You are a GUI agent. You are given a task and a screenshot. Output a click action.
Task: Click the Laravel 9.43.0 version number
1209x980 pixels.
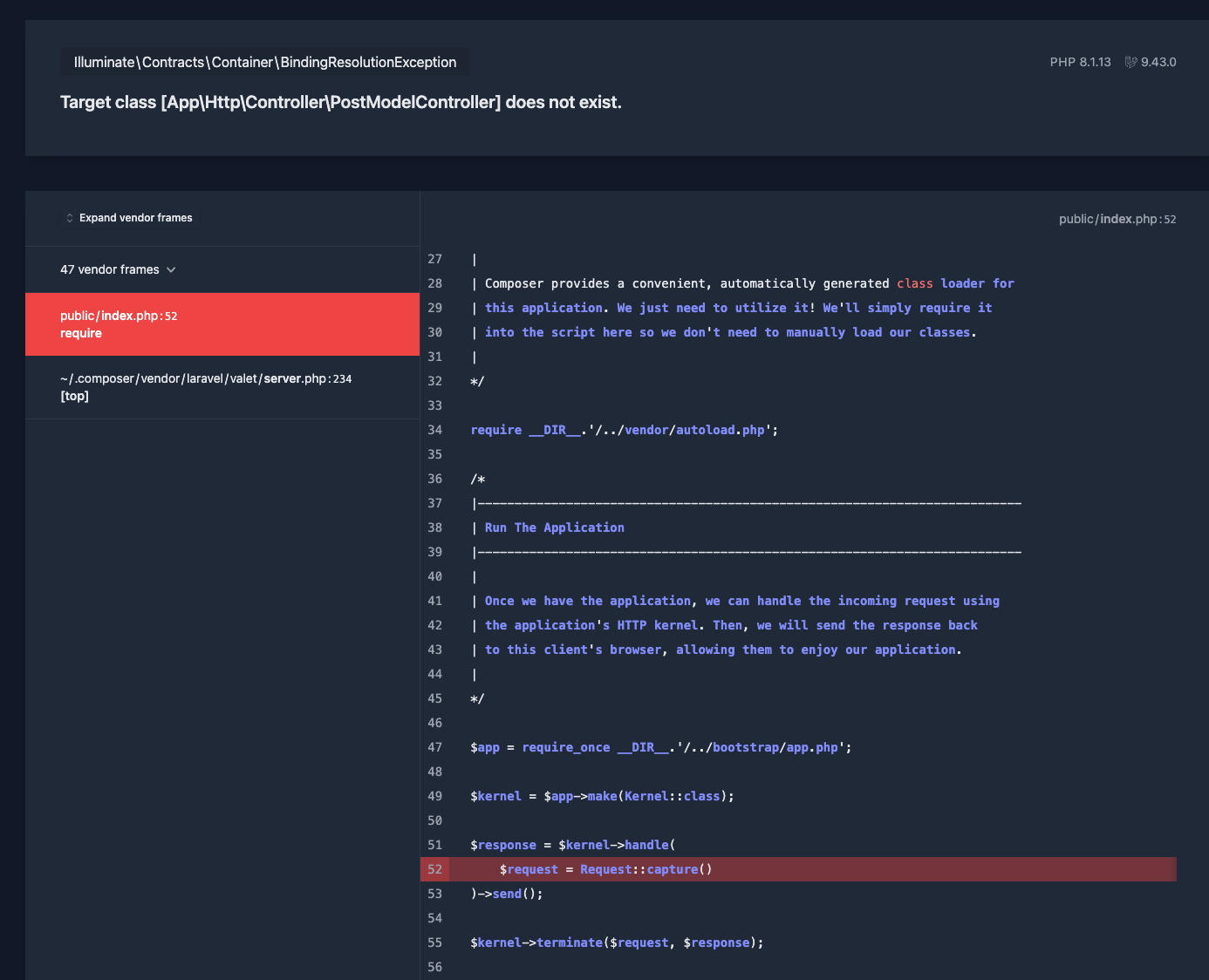pyautogui.click(x=1158, y=62)
